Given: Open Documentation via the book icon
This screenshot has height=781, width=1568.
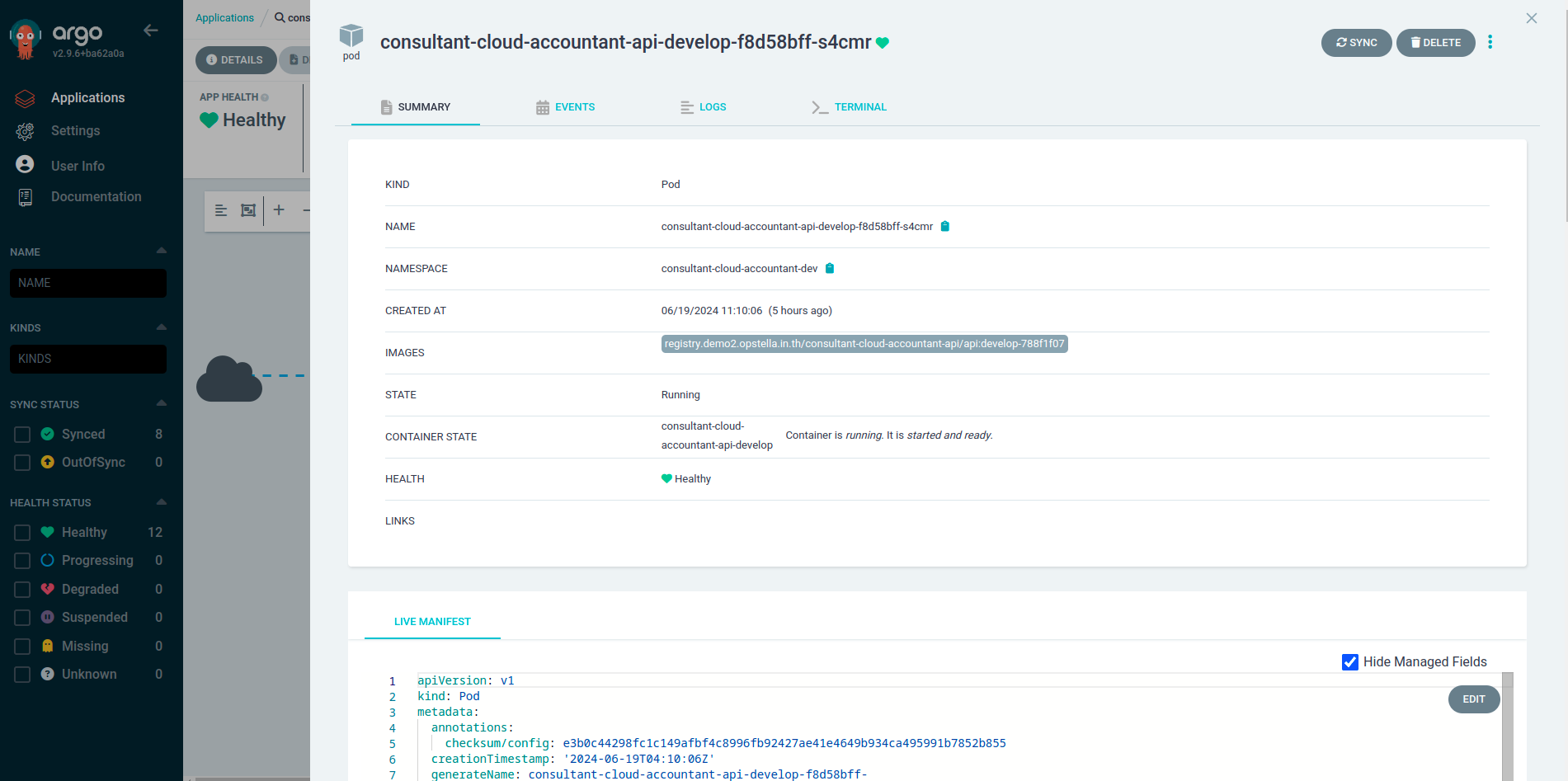Looking at the screenshot, I should click(x=25, y=197).
